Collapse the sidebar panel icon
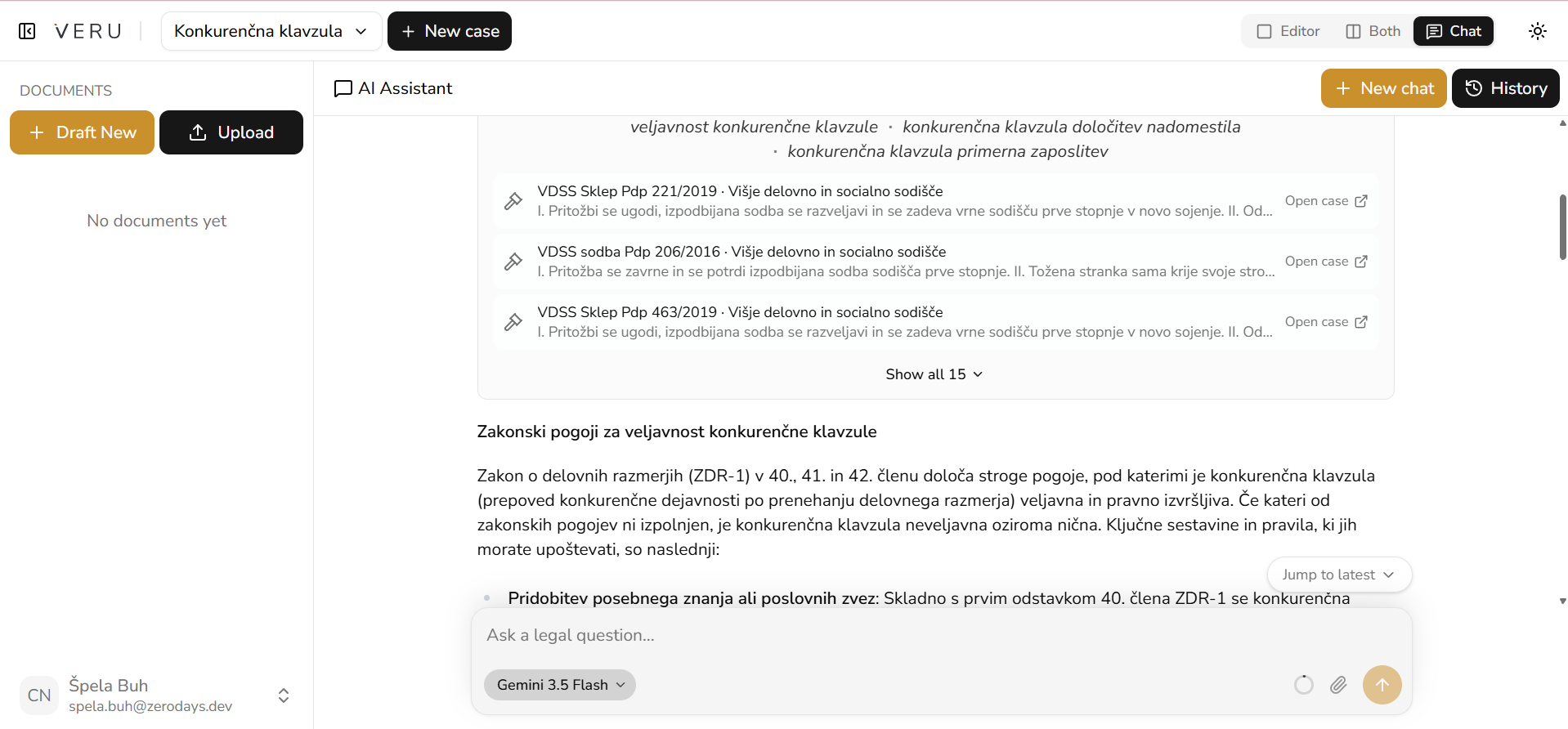This screenshot has width=1568, height=729. 27,31
